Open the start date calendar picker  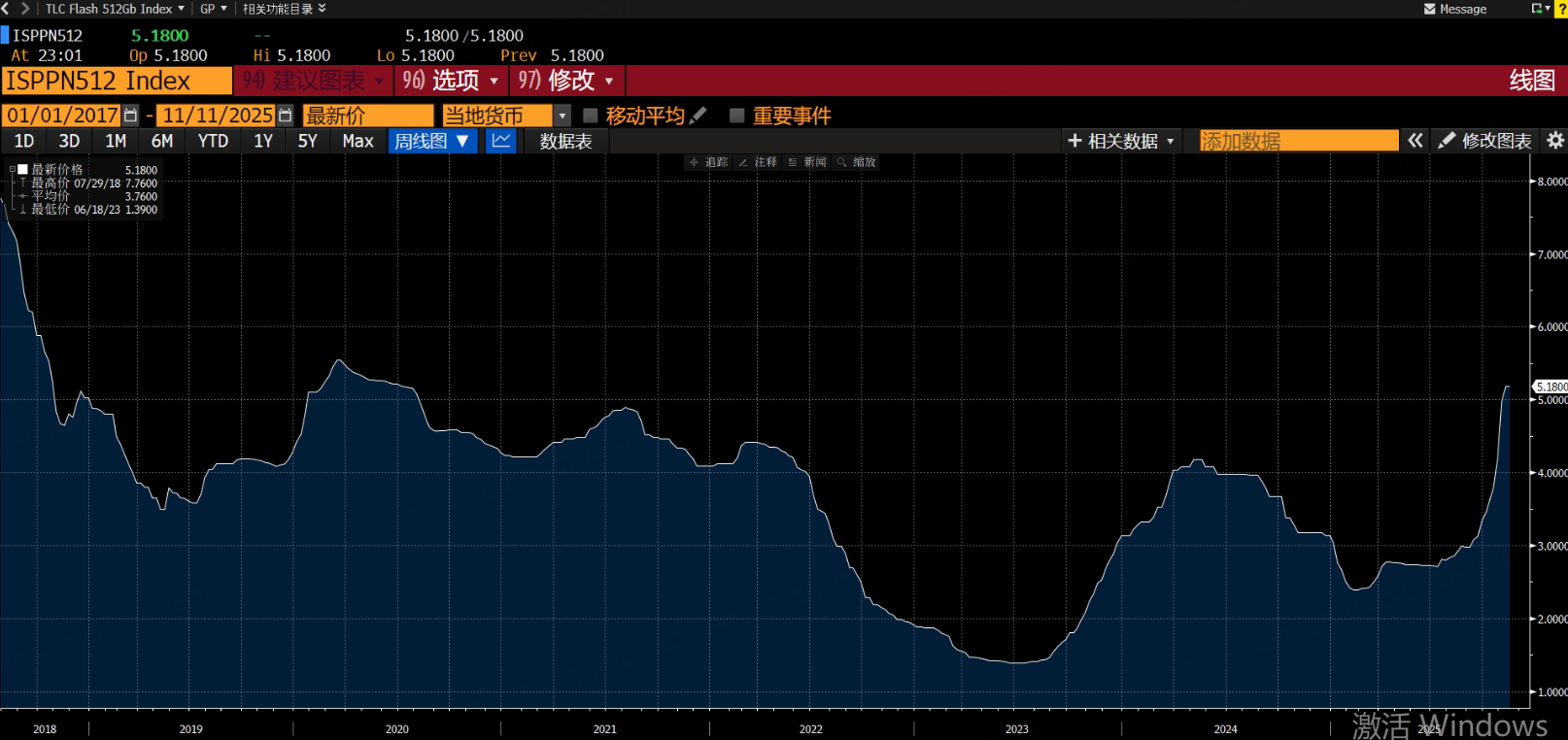(131, 116)
